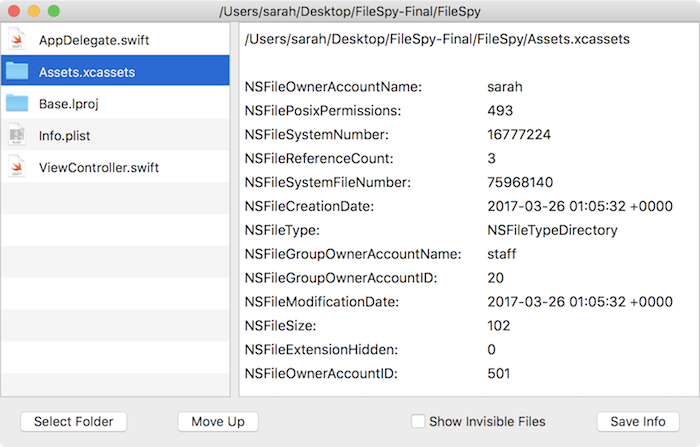Viewport: 700px width, 447px height.
Task: Click the Select Folder button
Action: [x=74, y=422]
